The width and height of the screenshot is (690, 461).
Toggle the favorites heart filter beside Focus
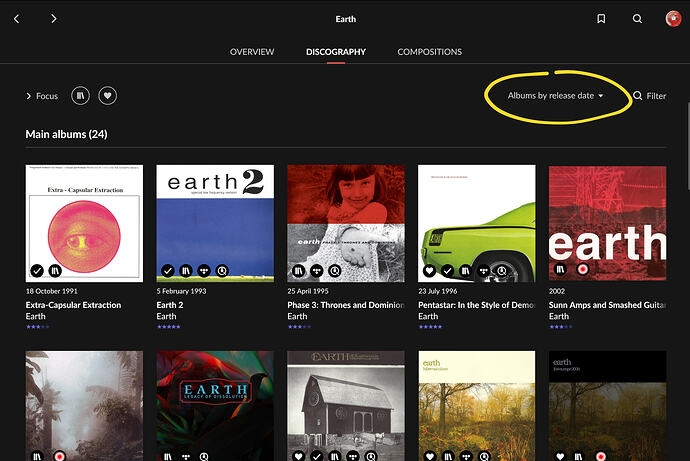[x=107, y=95]
